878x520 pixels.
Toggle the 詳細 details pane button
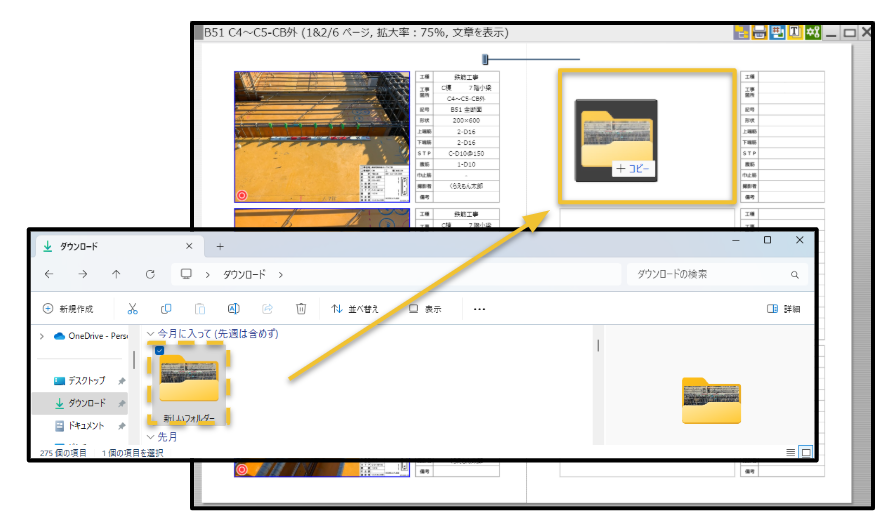783,309
